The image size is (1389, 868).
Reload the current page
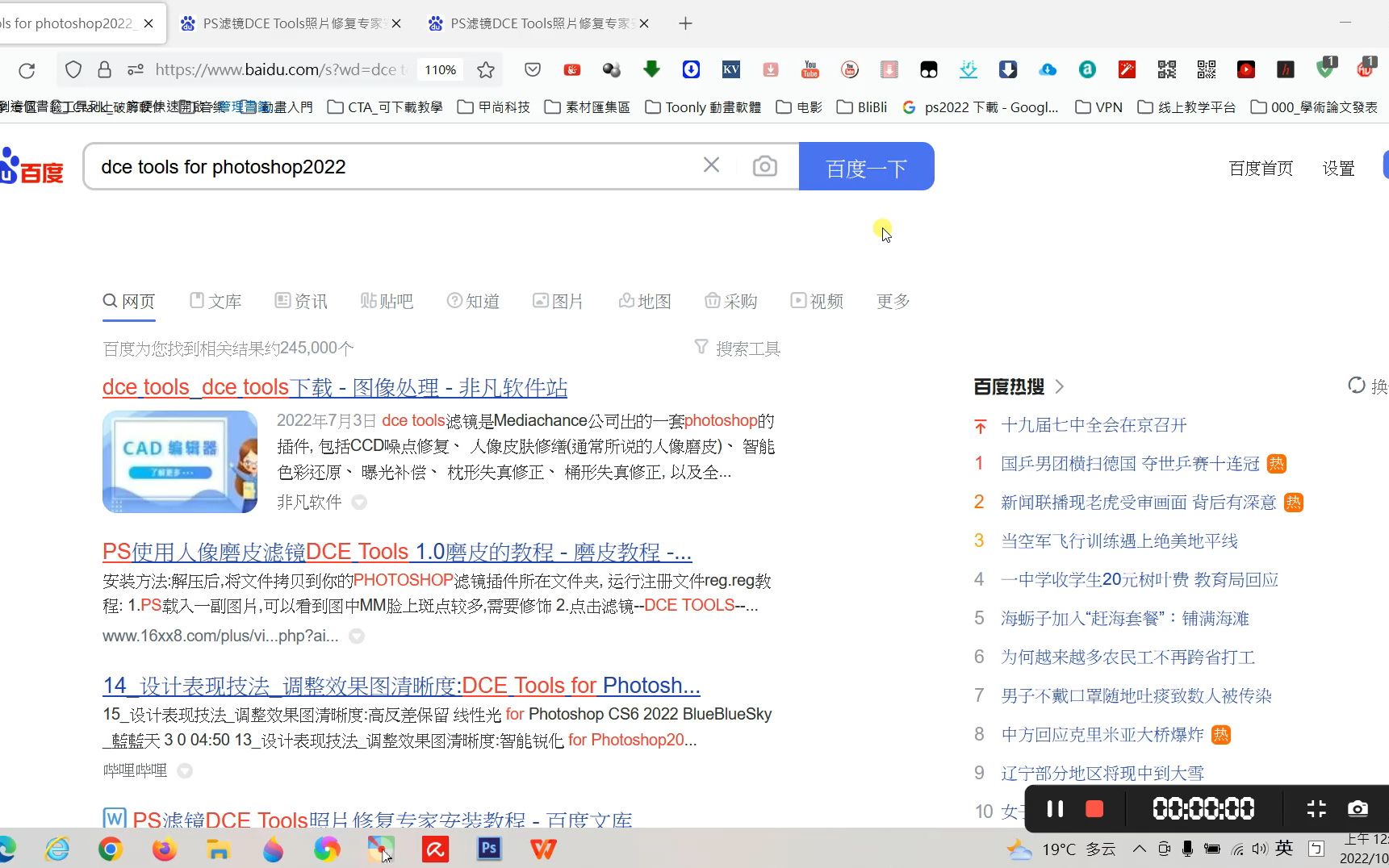27,70
